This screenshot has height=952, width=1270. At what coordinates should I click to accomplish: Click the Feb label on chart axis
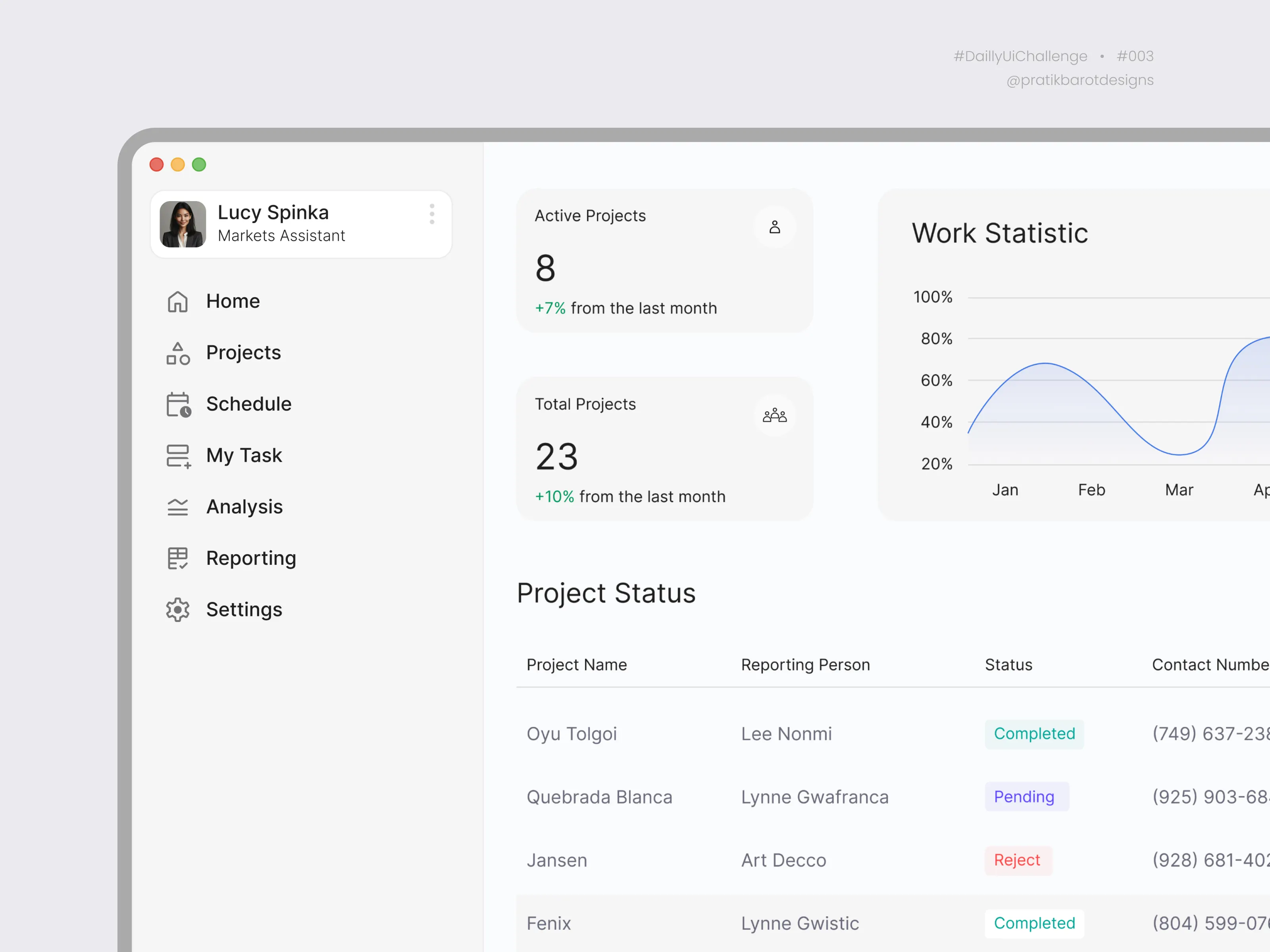(x=1091, y=490)
